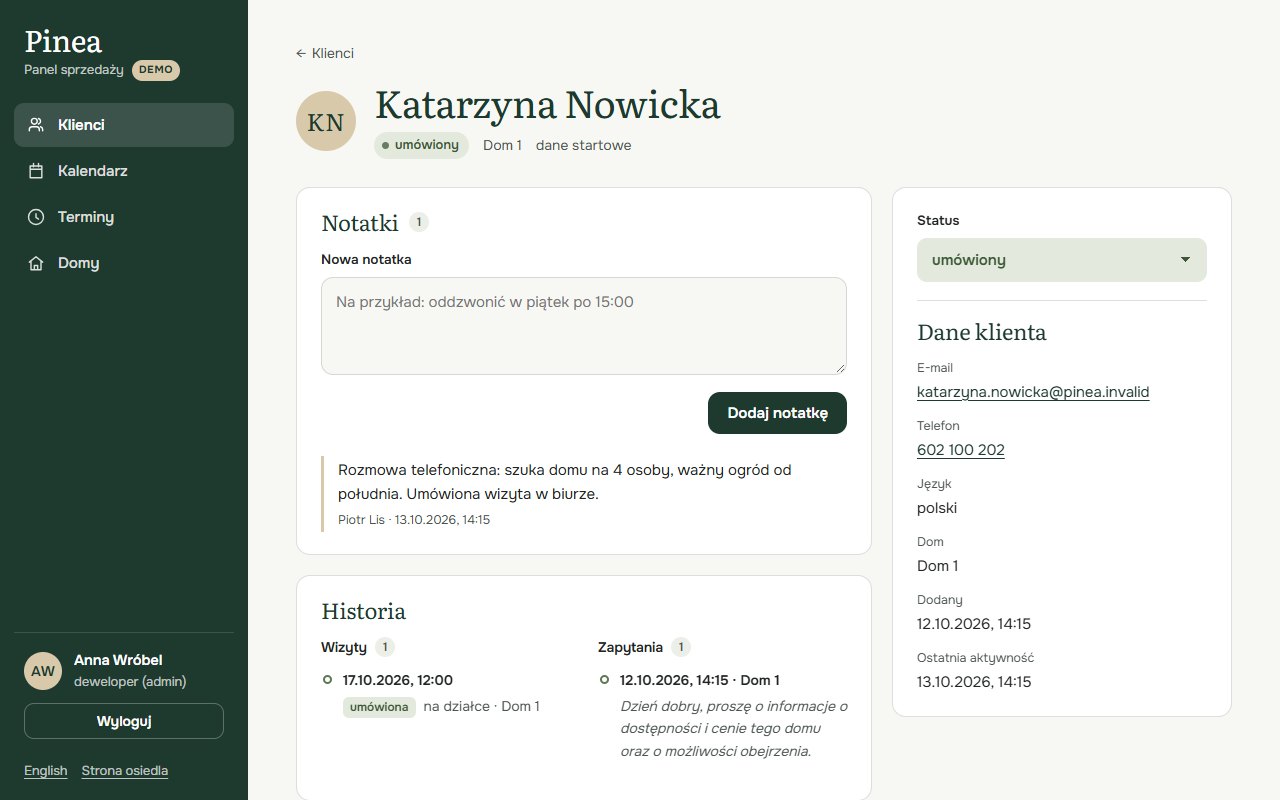
Task: Click the Notatki count badge
Action: pos(419,222)
